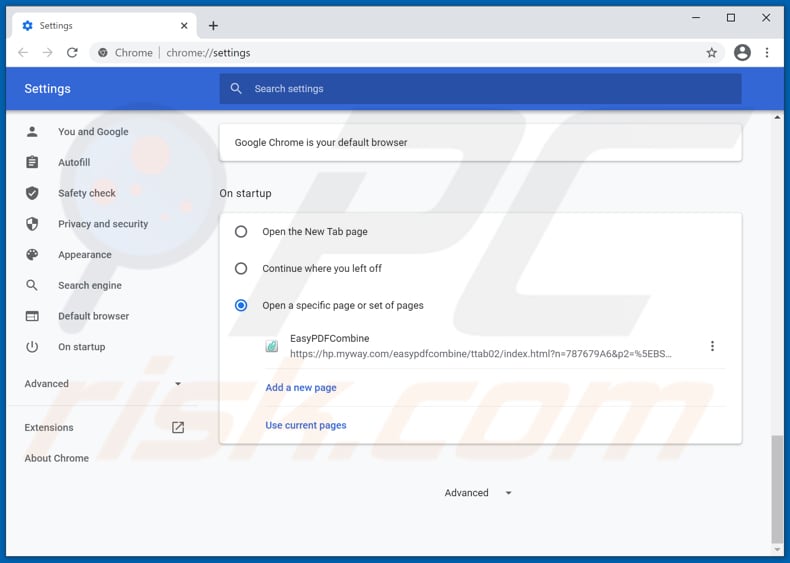
Task: Click the forward navigation arrow
Action: pos(47,52)
